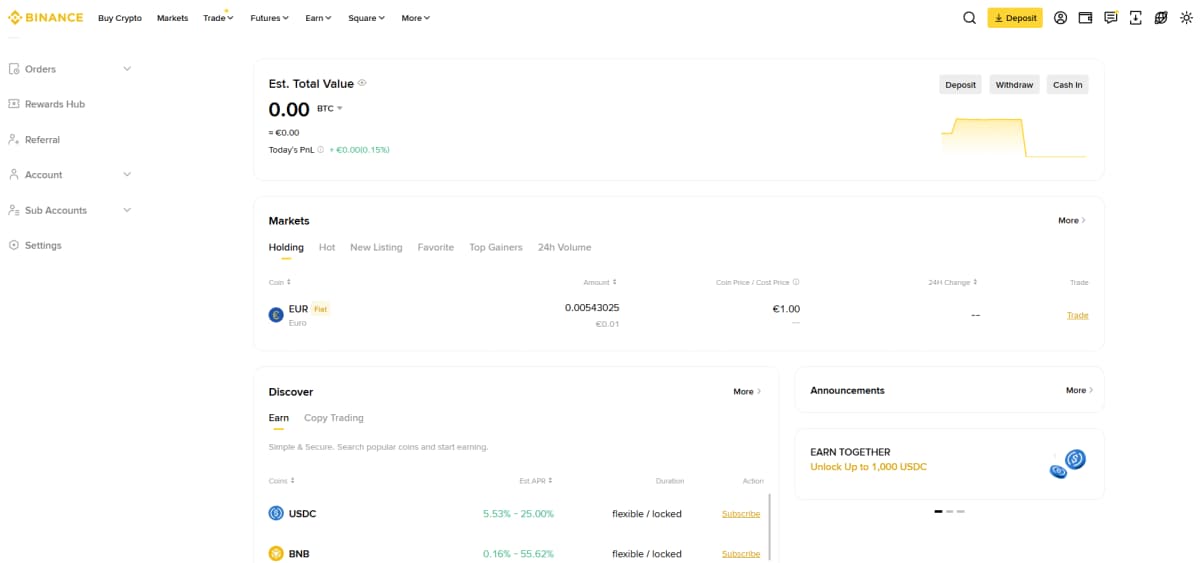
Task: Click the Rewards Hub sidebar icon
Action: coord(14,104)
